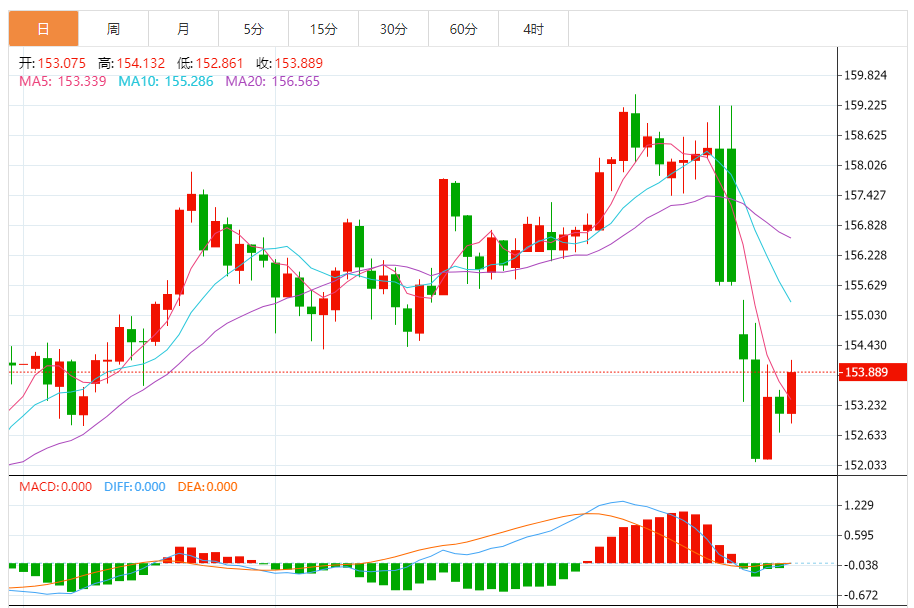Click the 159.824 price axis label
The width and height of the screenshot is (914, 608).
point(866,75)
